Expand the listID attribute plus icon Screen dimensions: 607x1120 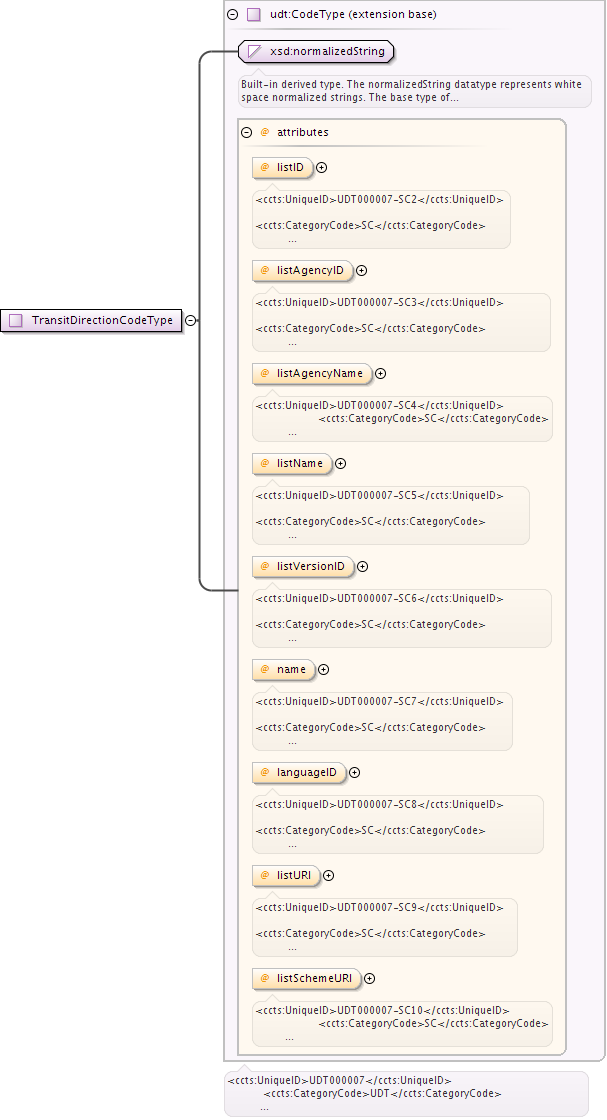coord(322,167)
